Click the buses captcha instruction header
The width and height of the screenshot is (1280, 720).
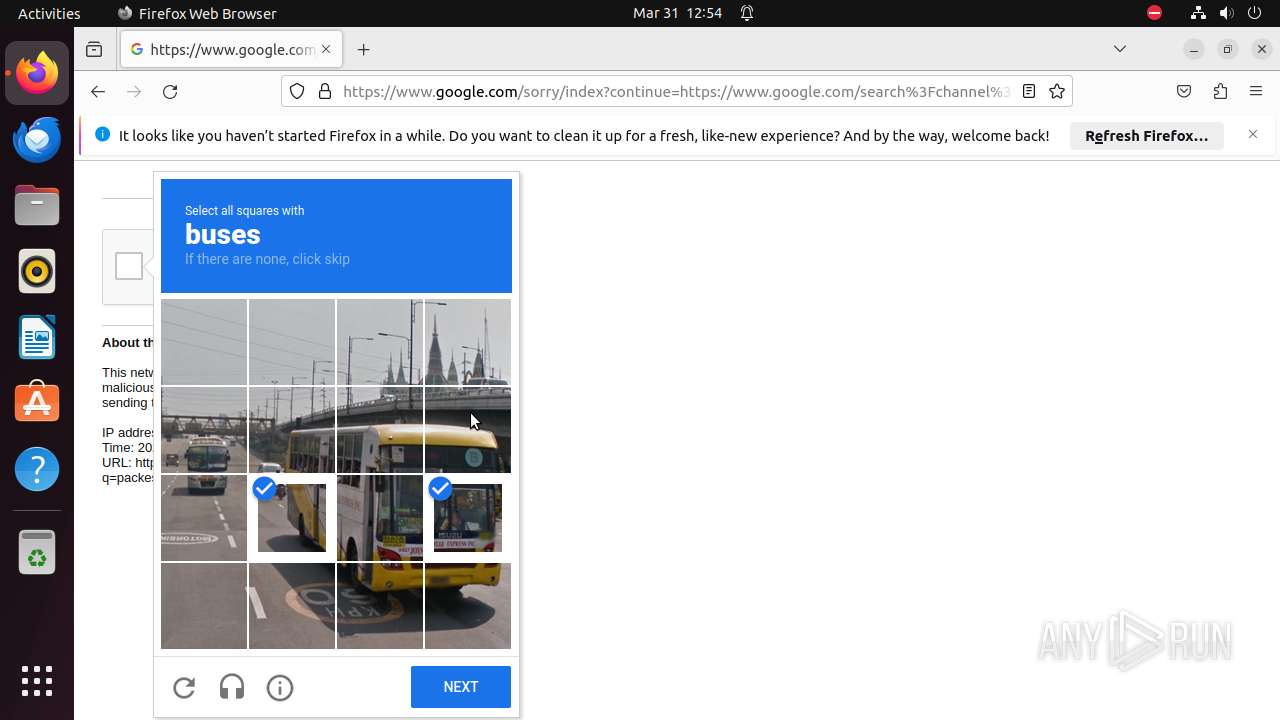click(336, 236)
